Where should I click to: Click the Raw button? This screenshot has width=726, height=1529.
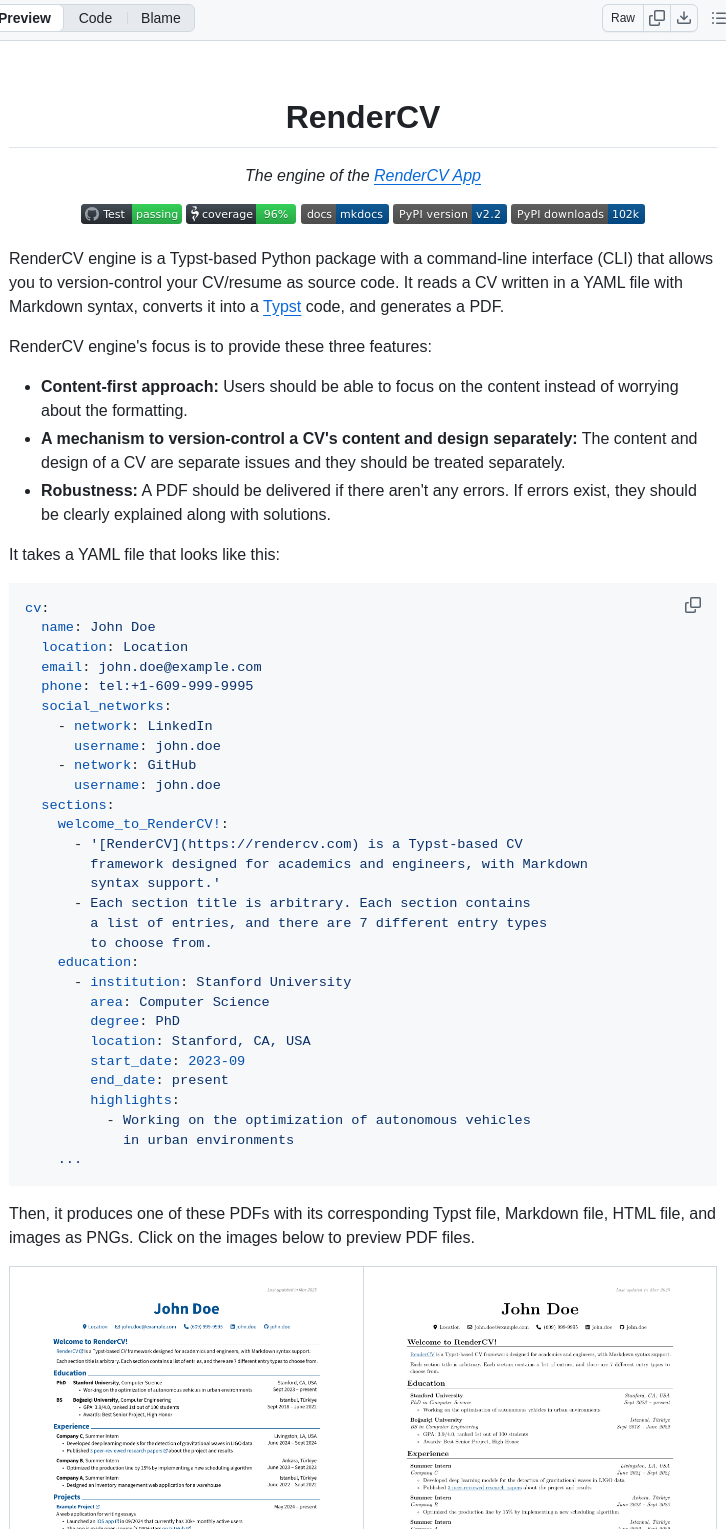pos(622,18)
